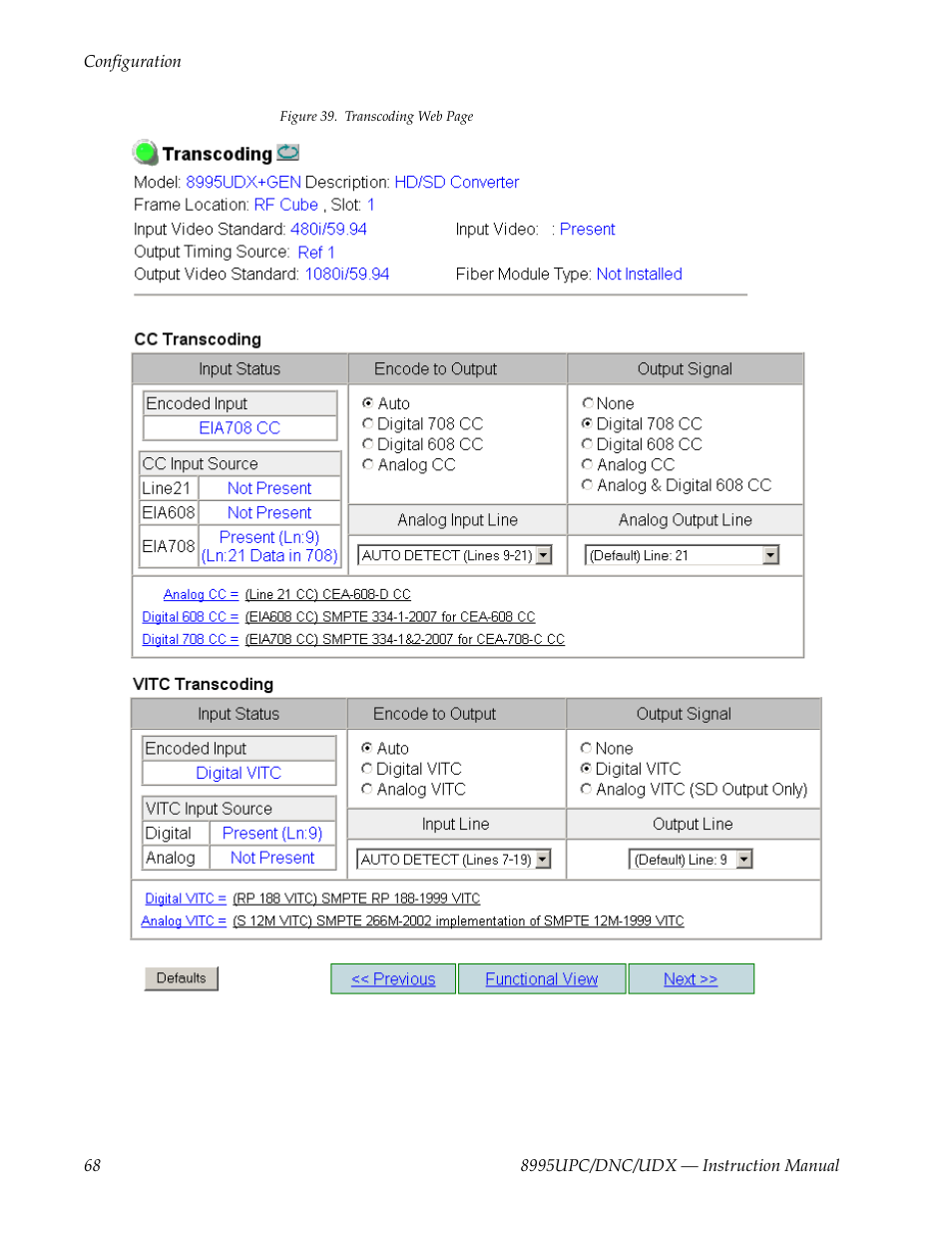Select Analog VITC under Encode to Output
The width and height of the screenshot is (952, 1233).
point(367,789)
